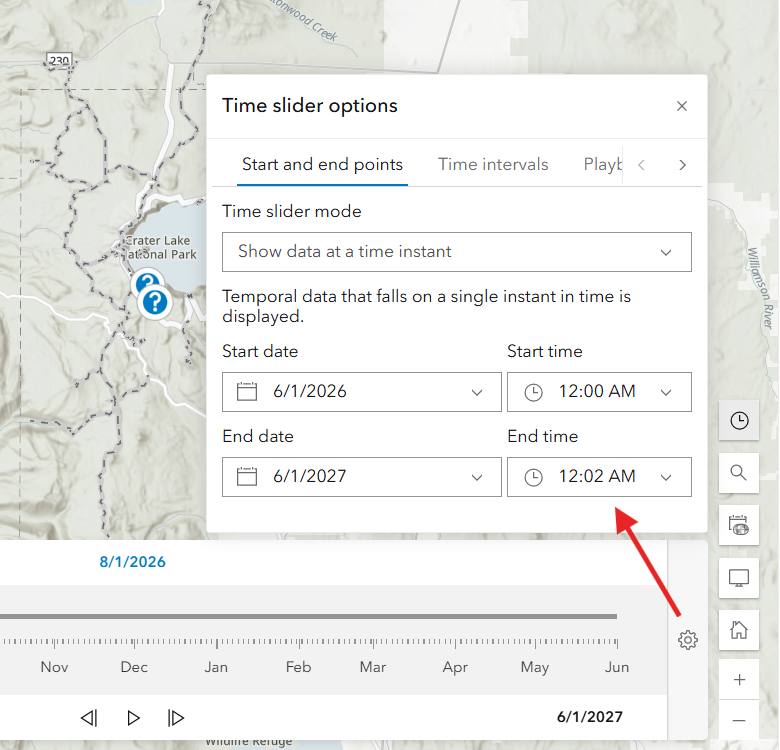
Task: Open the partially visible Playback tab
Action: pyautogui.click(x=602, y=165)
